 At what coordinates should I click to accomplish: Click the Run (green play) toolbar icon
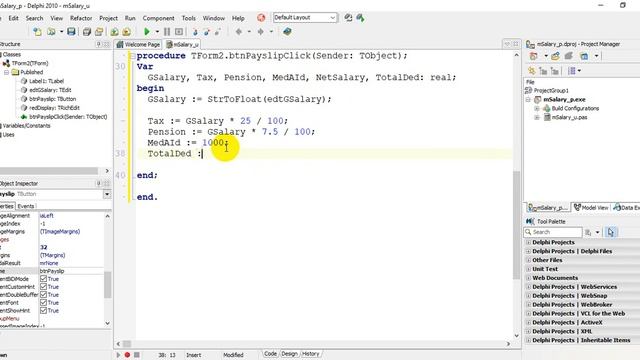(x=147, y=31)
